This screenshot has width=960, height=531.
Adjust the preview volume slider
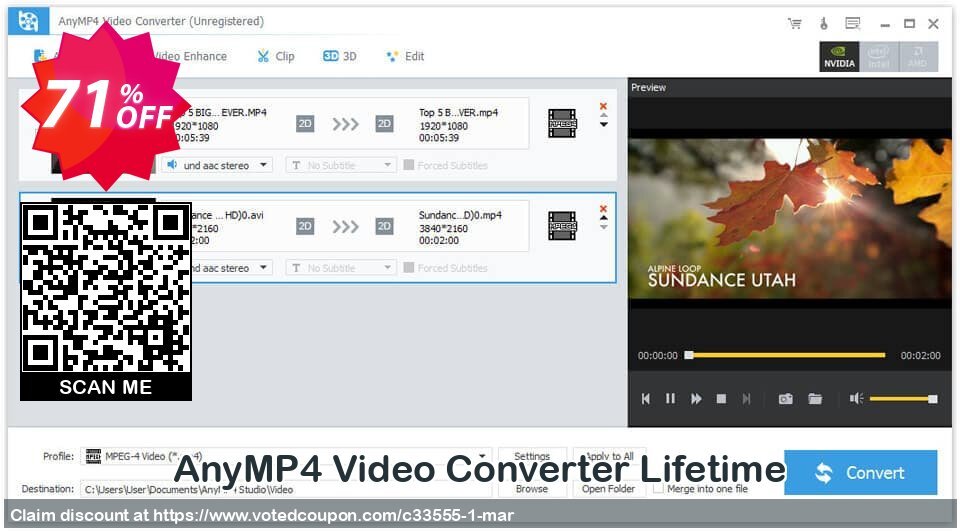[x=903, y=399]
